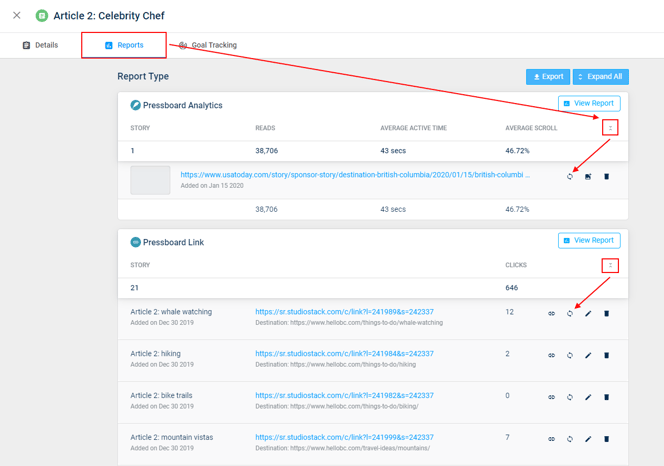The image size is (664, 466).
Task: Edit the mountain vistas link
Action: (588, 439)
